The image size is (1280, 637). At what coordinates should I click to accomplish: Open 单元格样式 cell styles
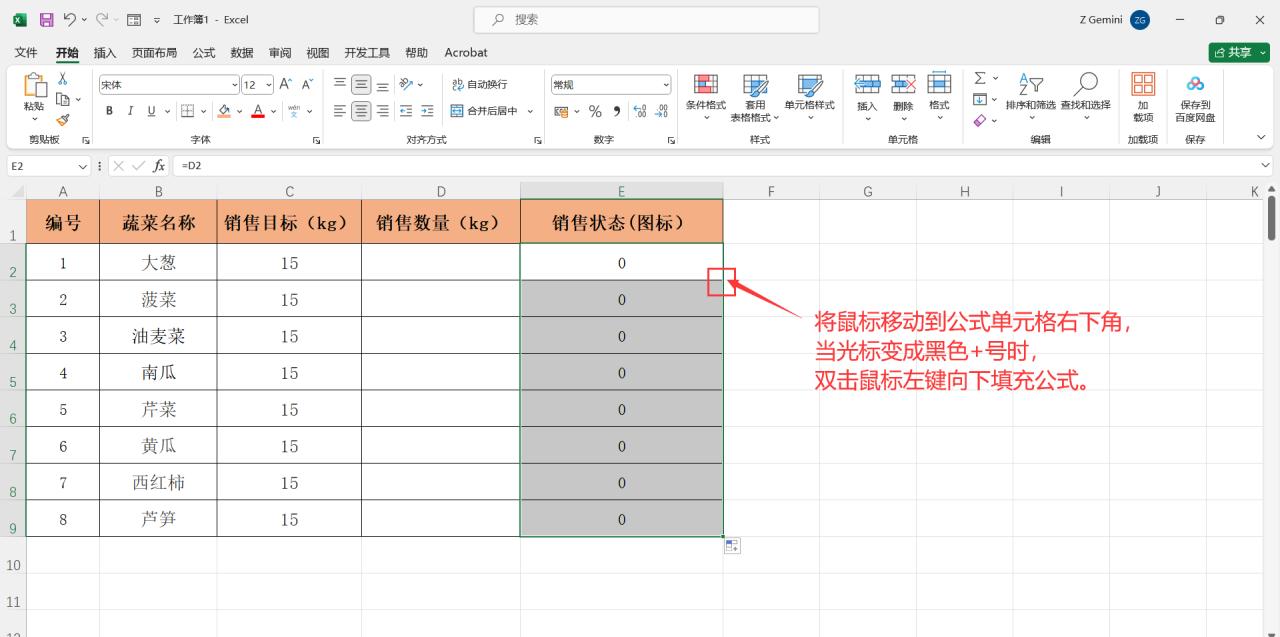[x=809, y=97]
